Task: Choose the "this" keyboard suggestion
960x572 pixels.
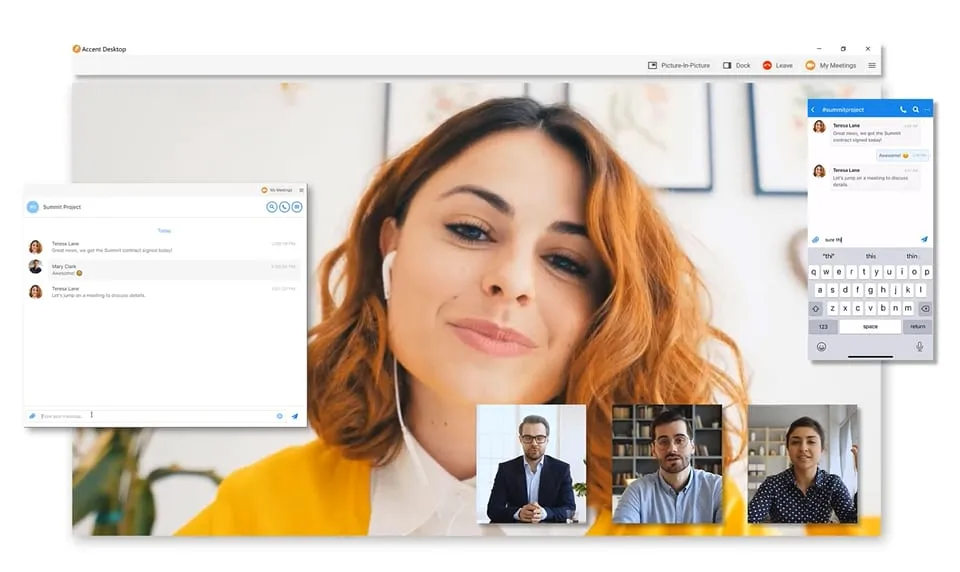Action: [x=871, y=256]
